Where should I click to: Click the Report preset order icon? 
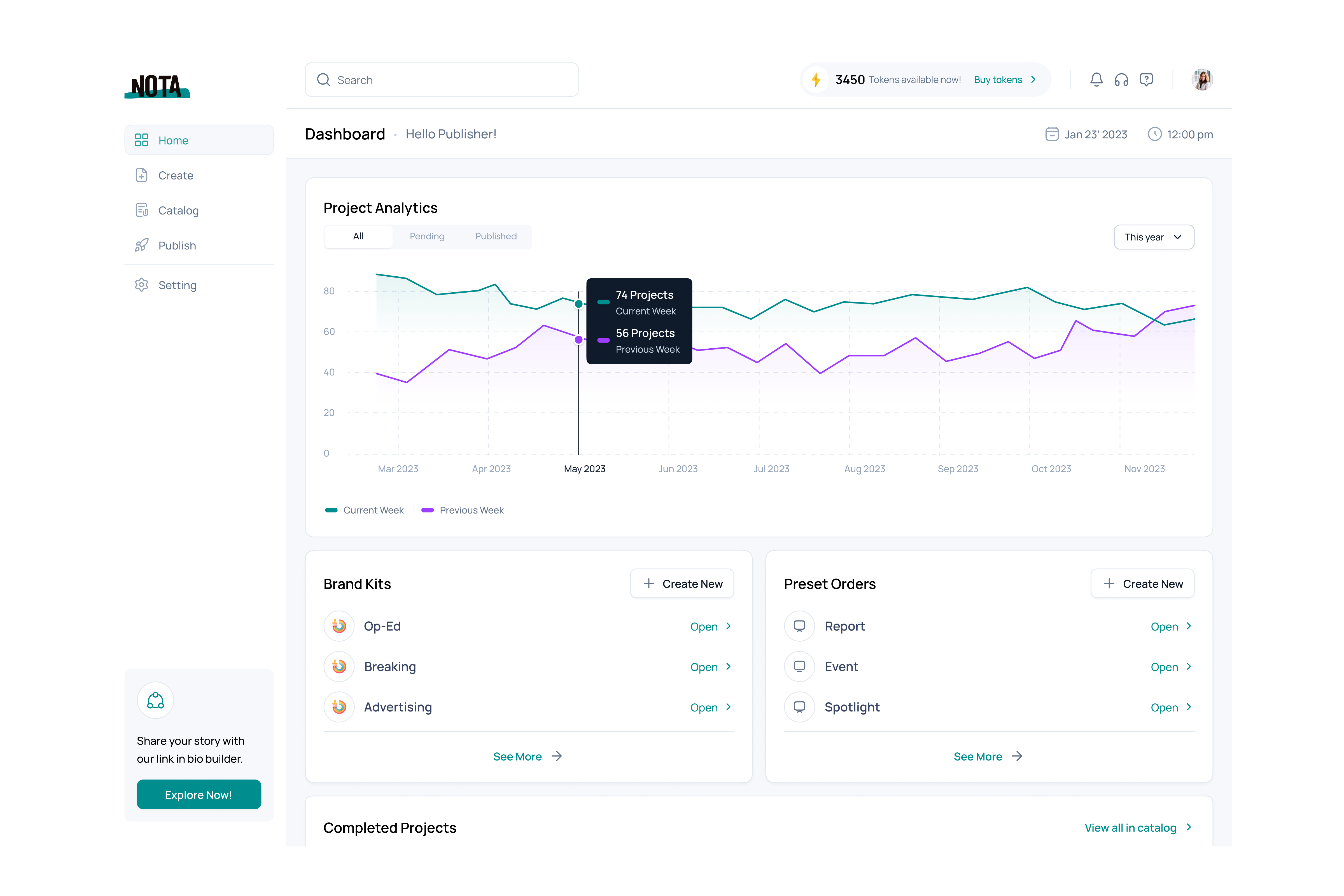click(799, 626)
